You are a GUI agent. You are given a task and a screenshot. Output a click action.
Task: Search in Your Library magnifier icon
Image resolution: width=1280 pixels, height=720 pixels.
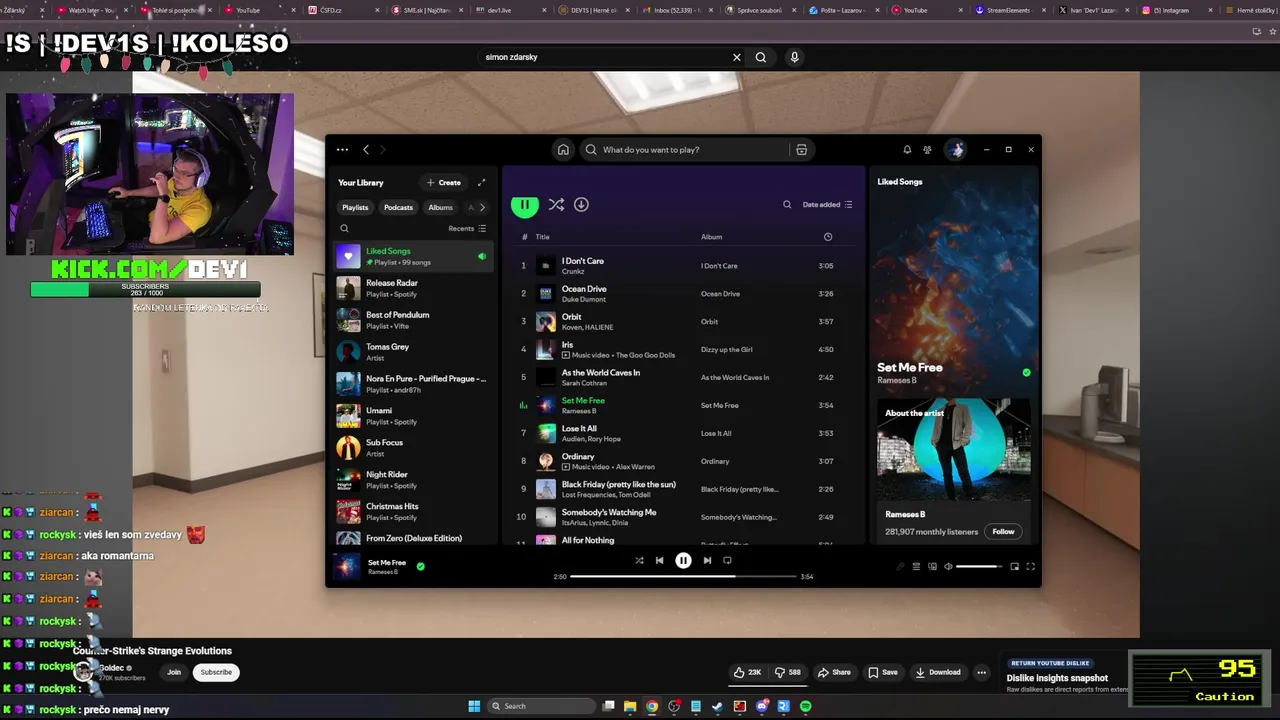pyautogui.click(x=344, y=229)
